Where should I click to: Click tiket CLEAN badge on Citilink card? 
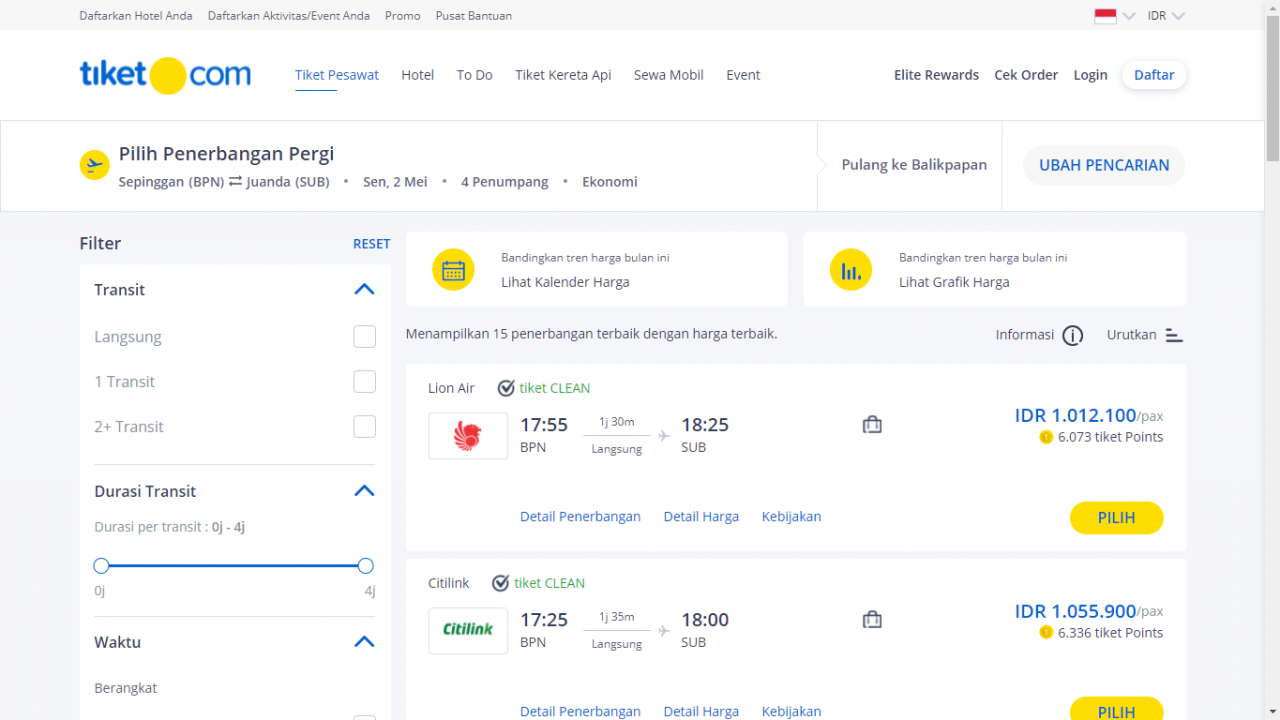[x=539, y=583]
